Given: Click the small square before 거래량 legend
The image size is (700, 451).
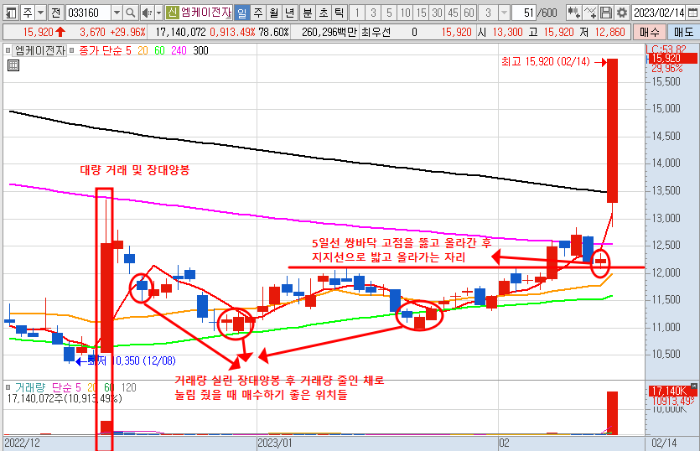Looking at the screenshot, I should coord(8,387).
